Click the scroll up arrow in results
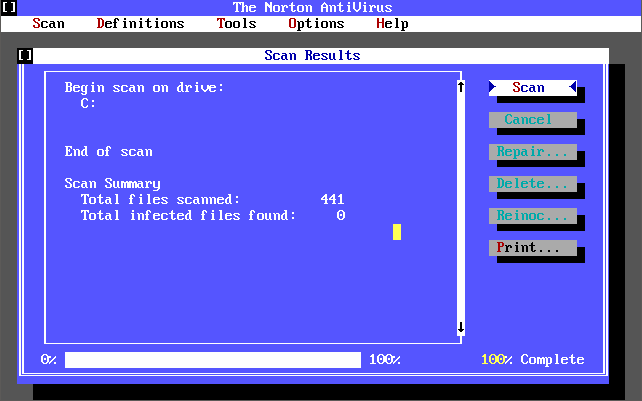The height and width of the screenshot is (401, 642). point(460,87)
